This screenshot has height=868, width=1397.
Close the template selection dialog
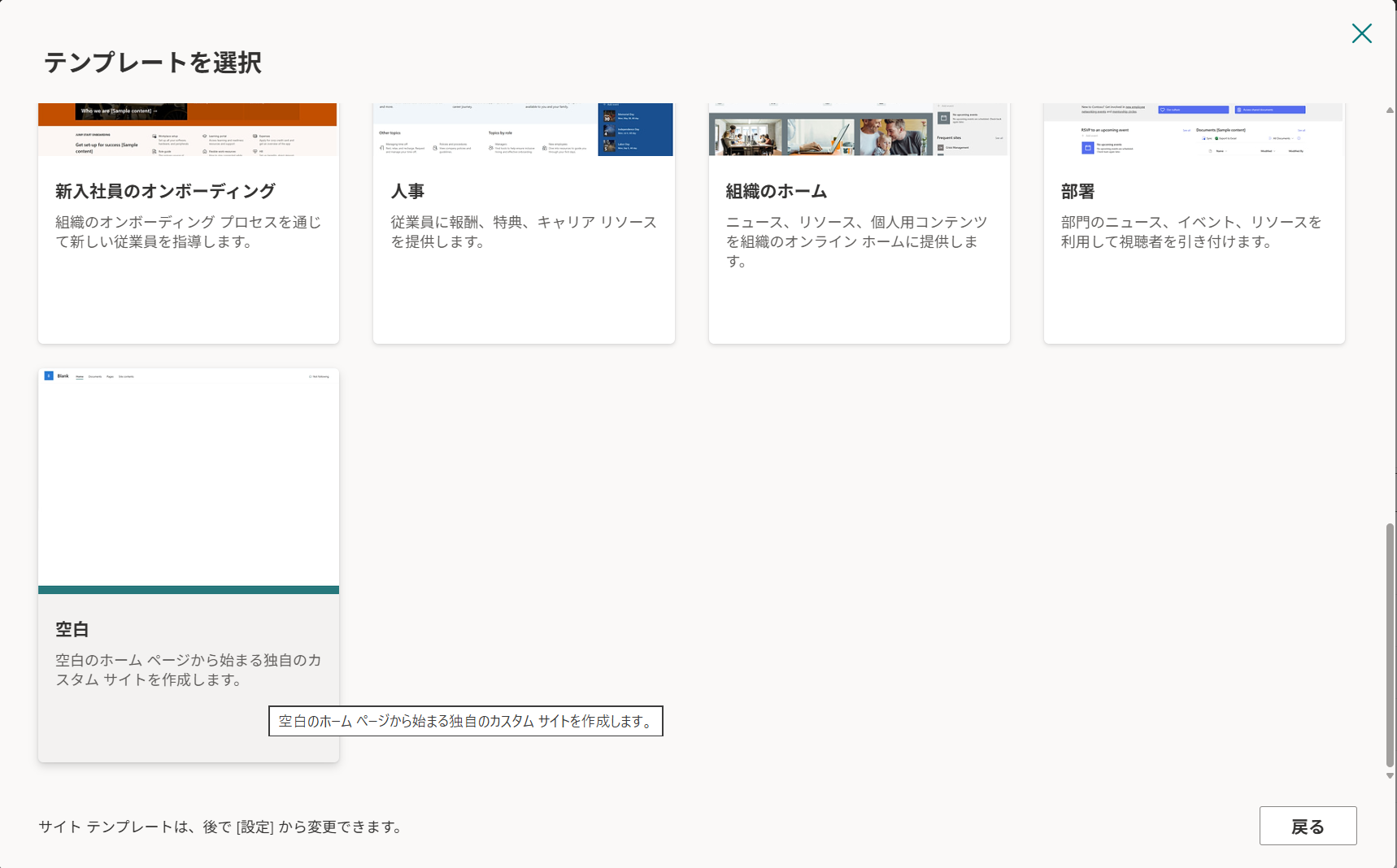click(x=1361, y=33)
